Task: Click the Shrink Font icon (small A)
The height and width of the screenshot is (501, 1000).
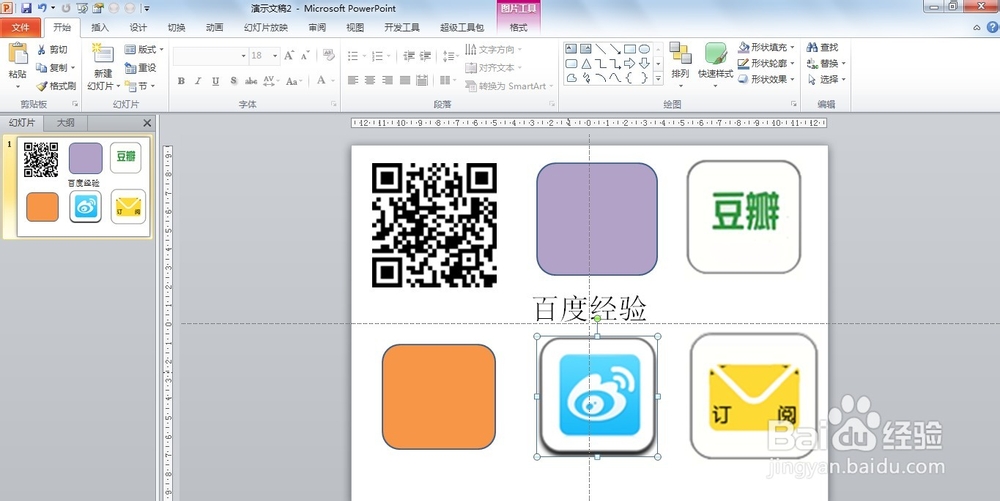Action: [305, 55]
